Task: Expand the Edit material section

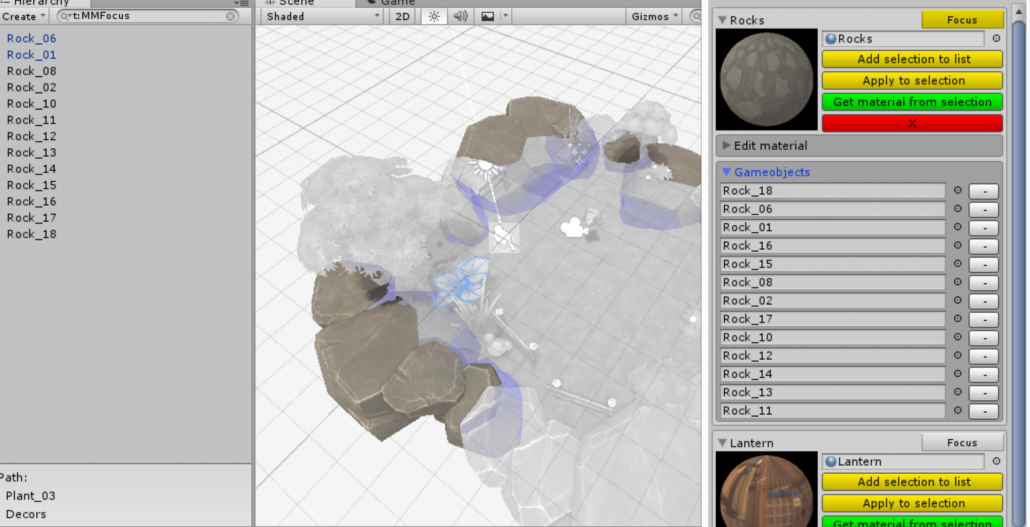Action: click(x=727, y=146)
